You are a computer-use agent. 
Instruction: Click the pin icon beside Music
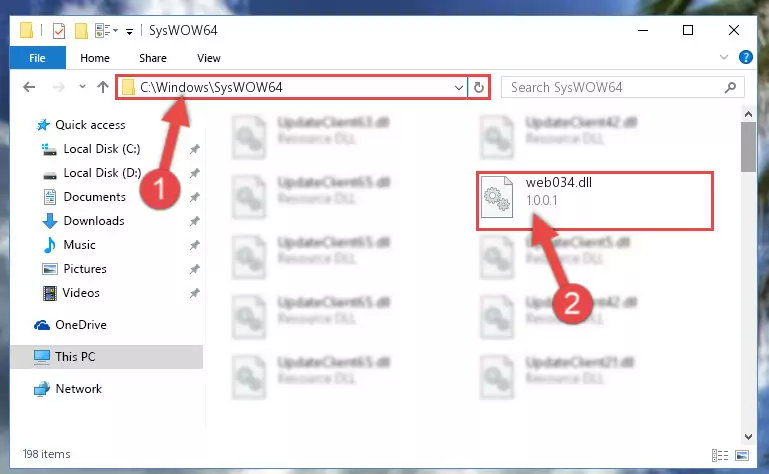(x=195, y=245)
